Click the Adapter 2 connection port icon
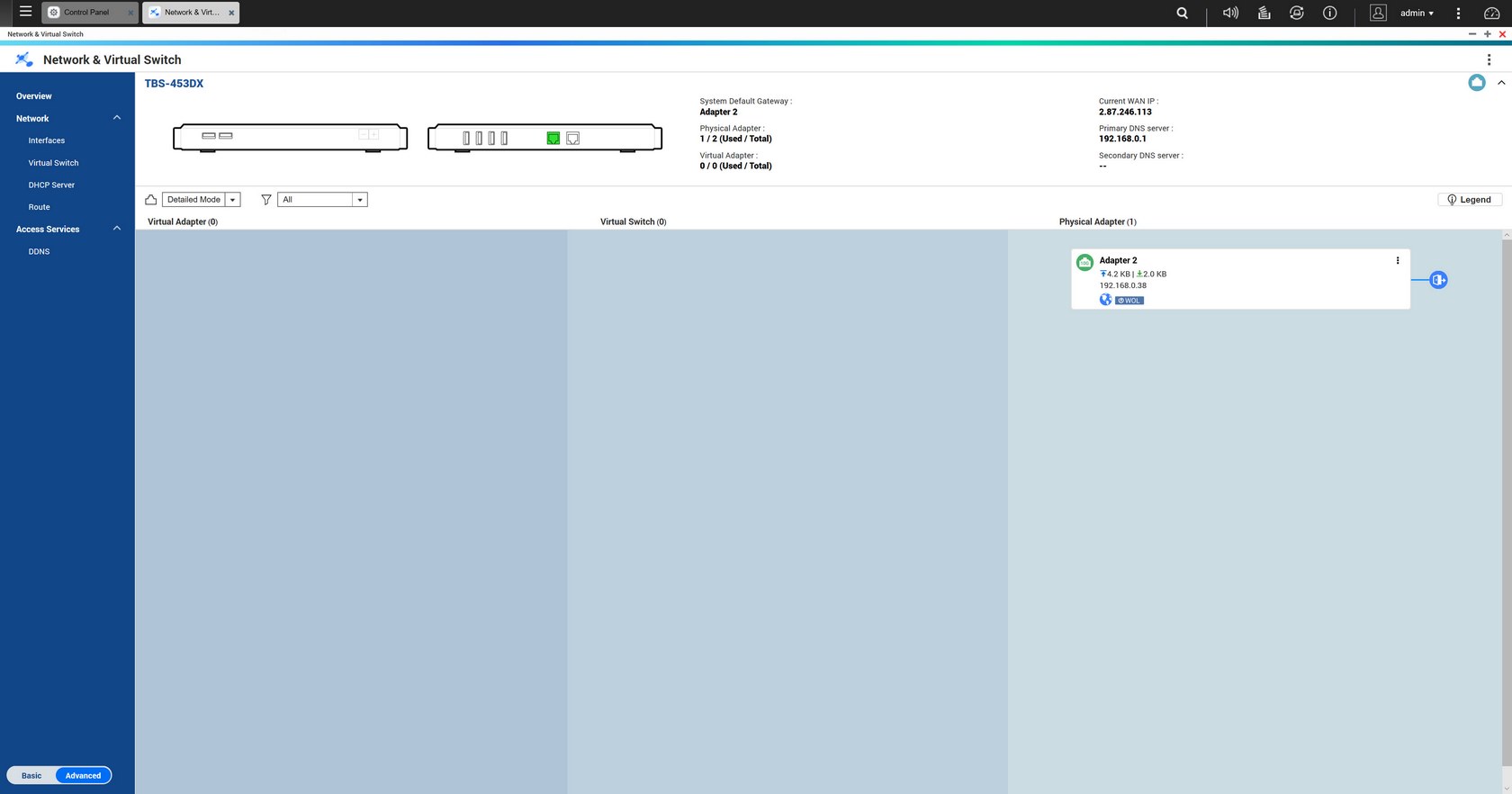Viewport: 1512px width, 794px height. (x=1438, y=280)
